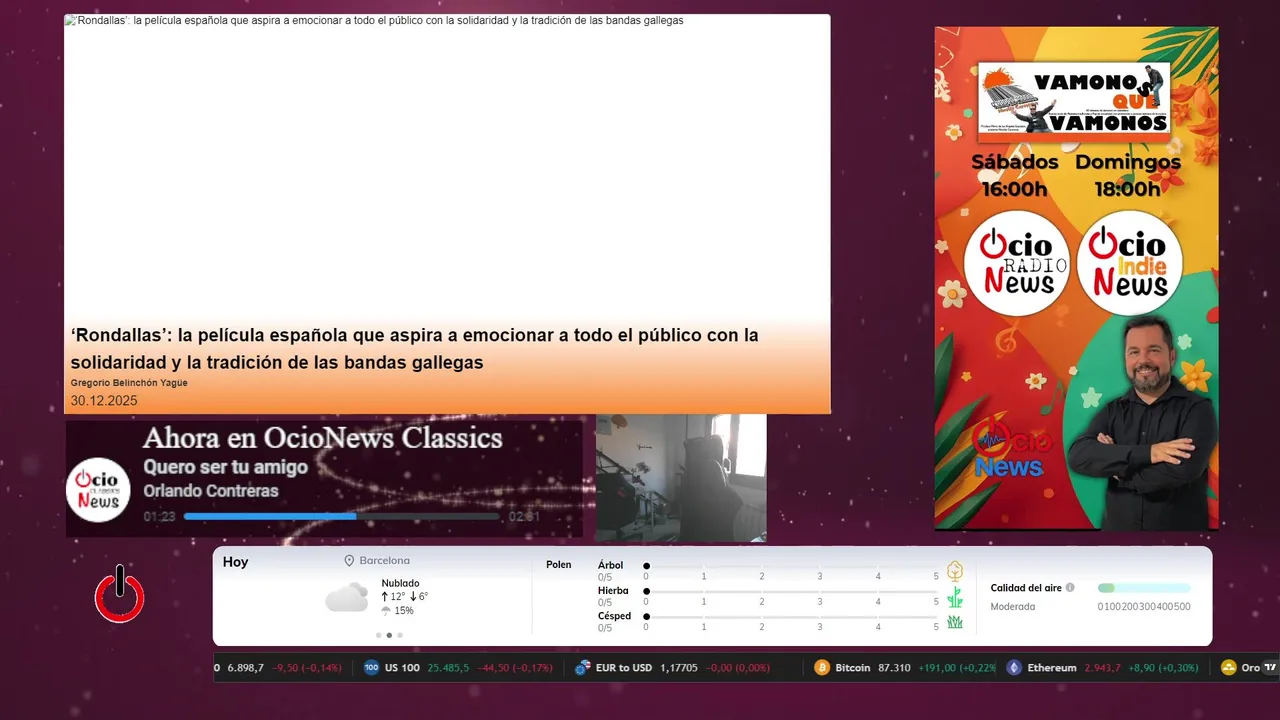Click the author Gregorio Belinchón Yagüe

(x=129, y=383)
